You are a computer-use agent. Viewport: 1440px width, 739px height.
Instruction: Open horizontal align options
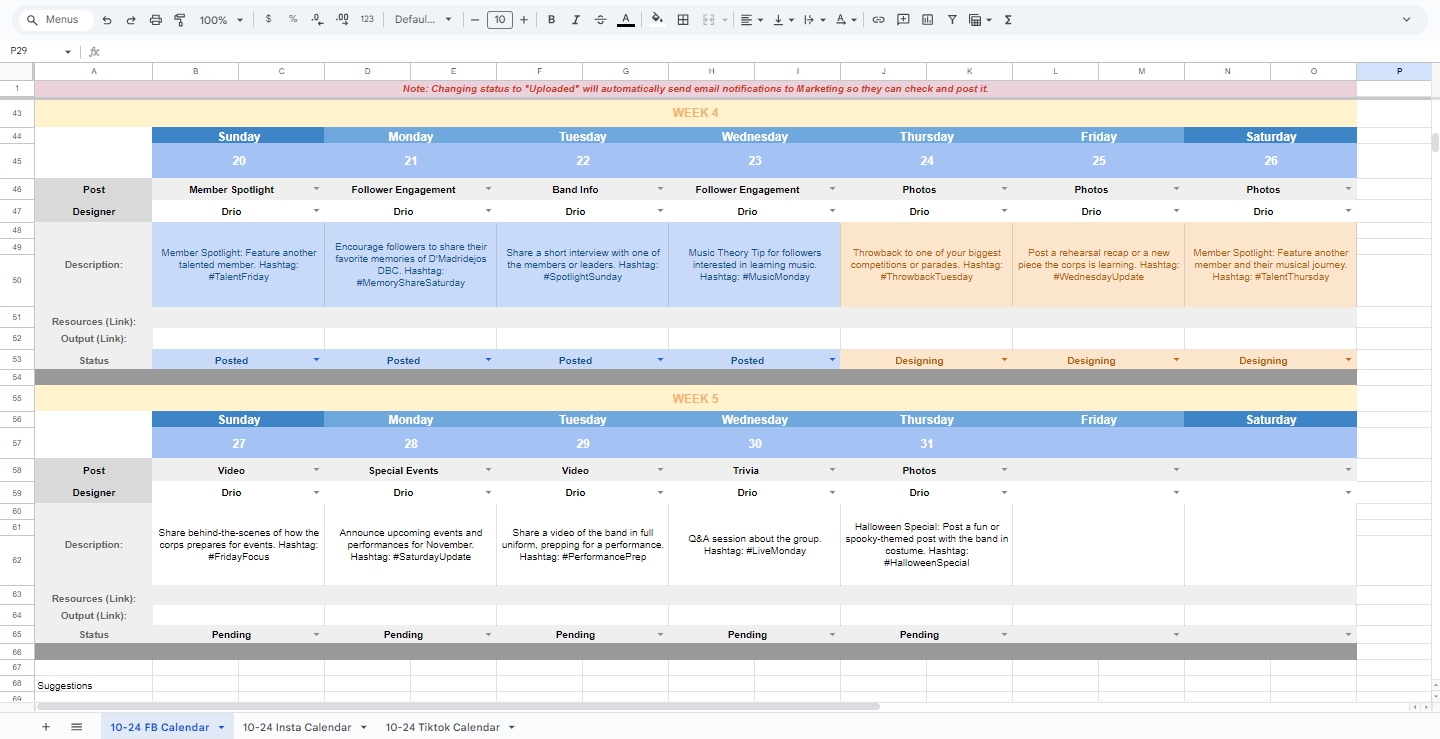coord(751,20)
